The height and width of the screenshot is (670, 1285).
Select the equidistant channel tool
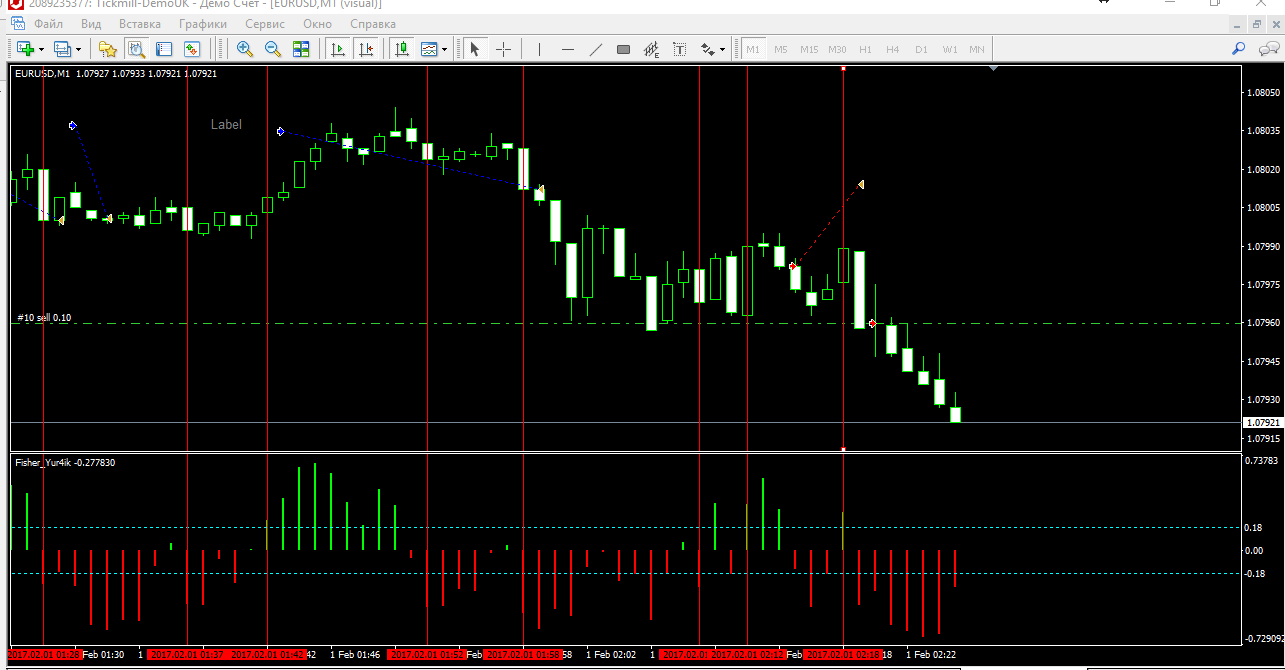(x=652, y=48)
